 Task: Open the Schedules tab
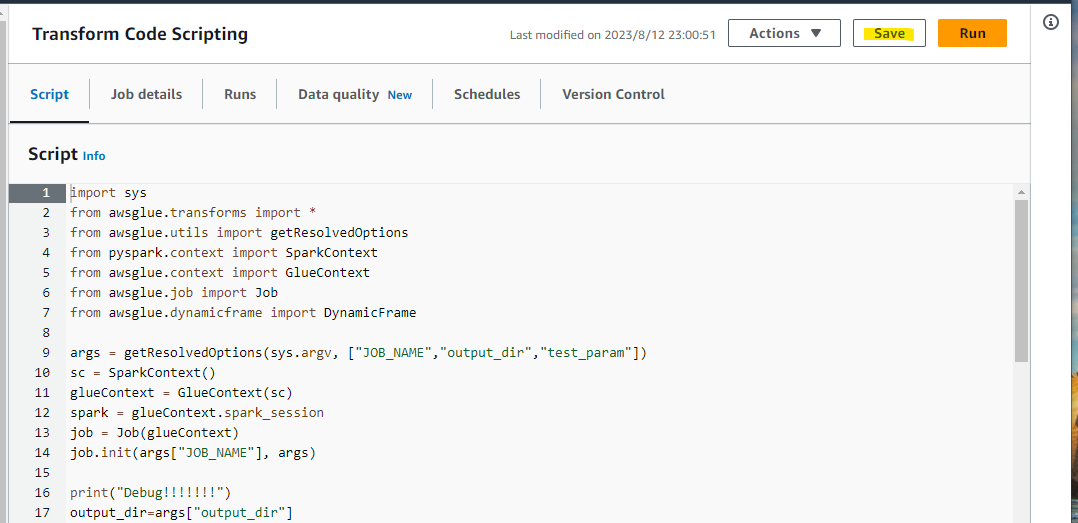pos(487,94)
